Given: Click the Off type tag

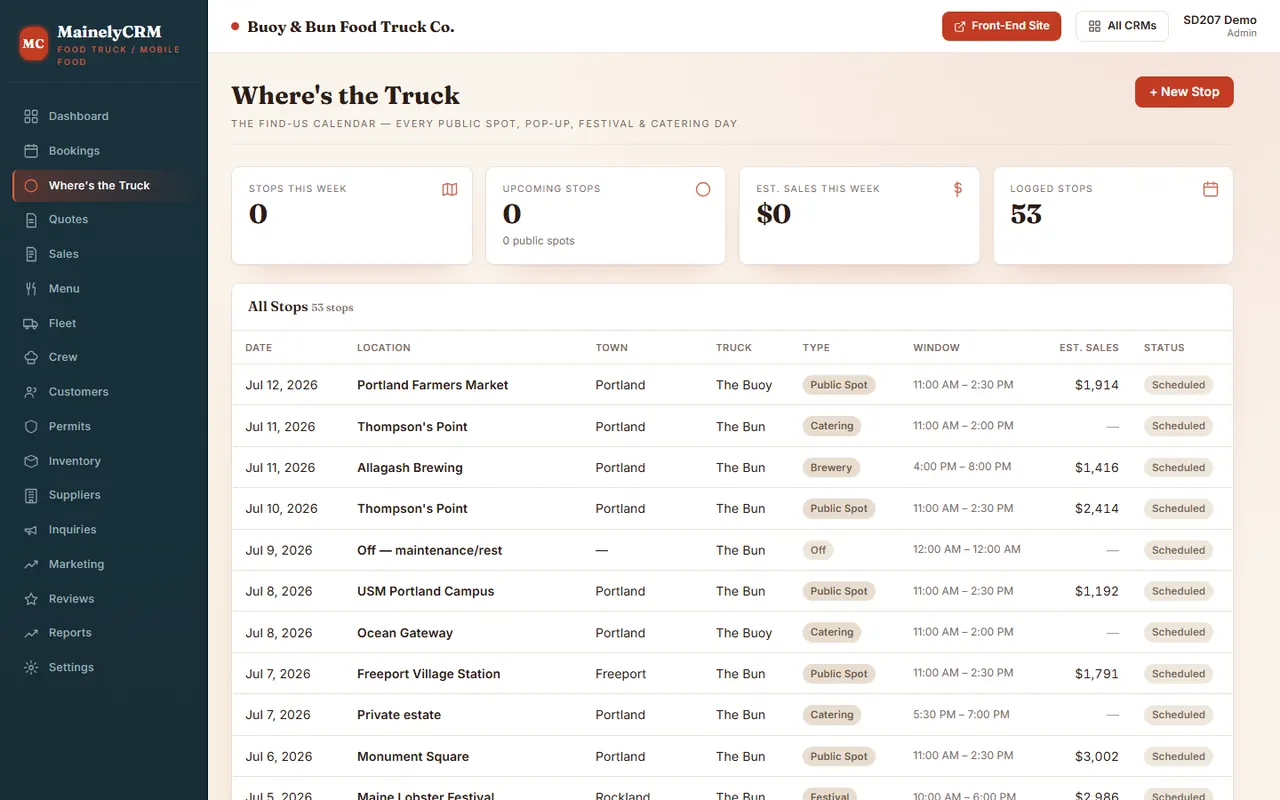Looking at the screenshot, I should point(818,550).
